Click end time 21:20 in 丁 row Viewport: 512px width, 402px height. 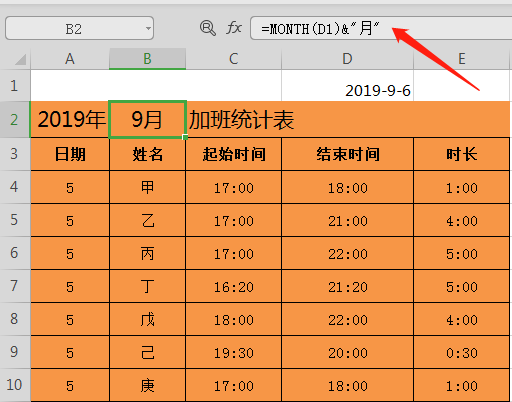(x=347, y=286)
